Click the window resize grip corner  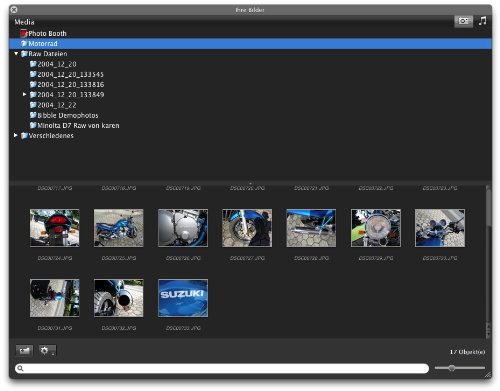(x=488, y=374)
